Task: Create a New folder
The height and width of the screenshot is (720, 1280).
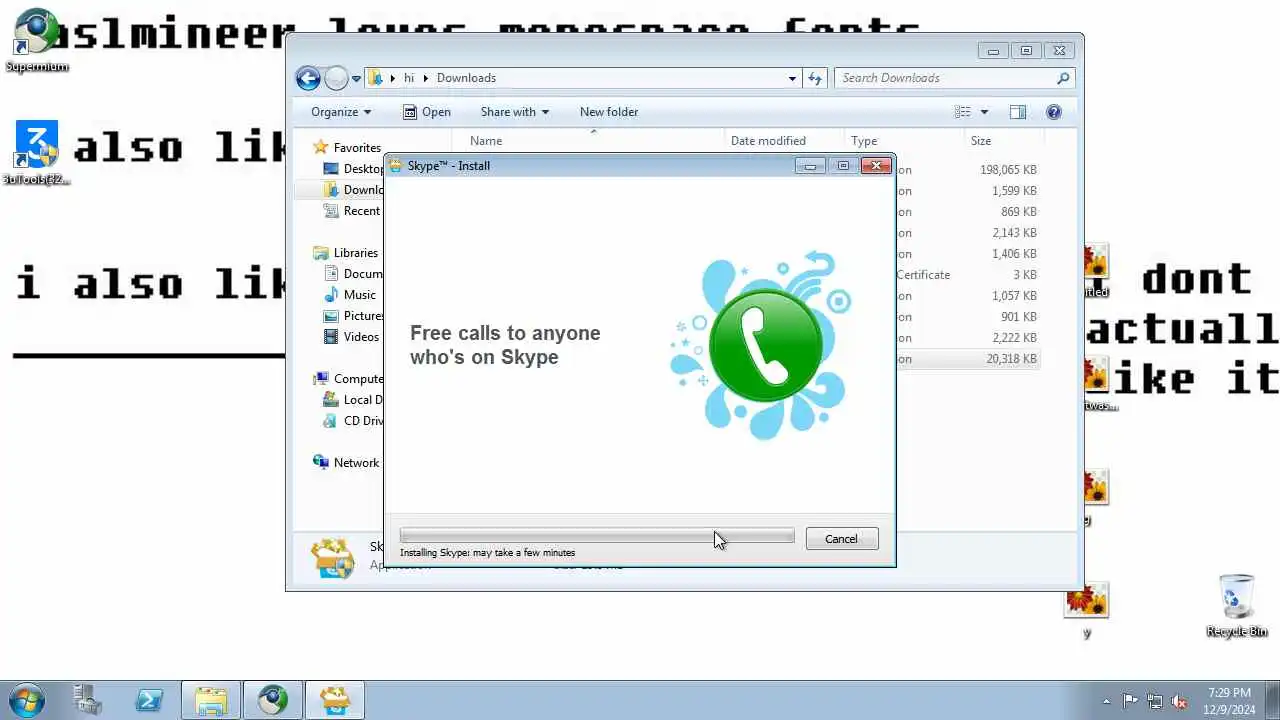Action: pos(609,112)
